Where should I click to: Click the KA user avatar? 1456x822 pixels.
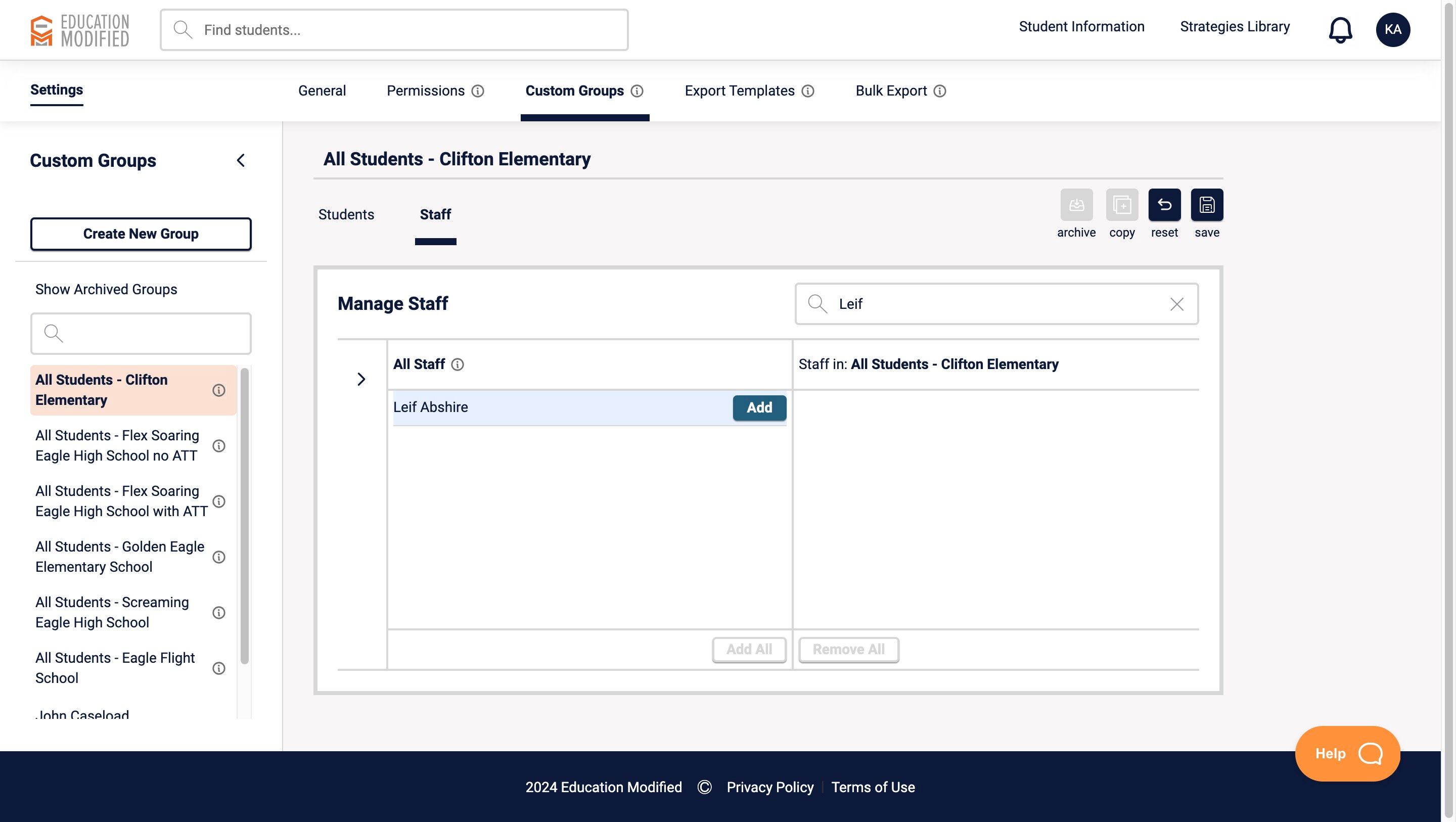coord(1392,30)
